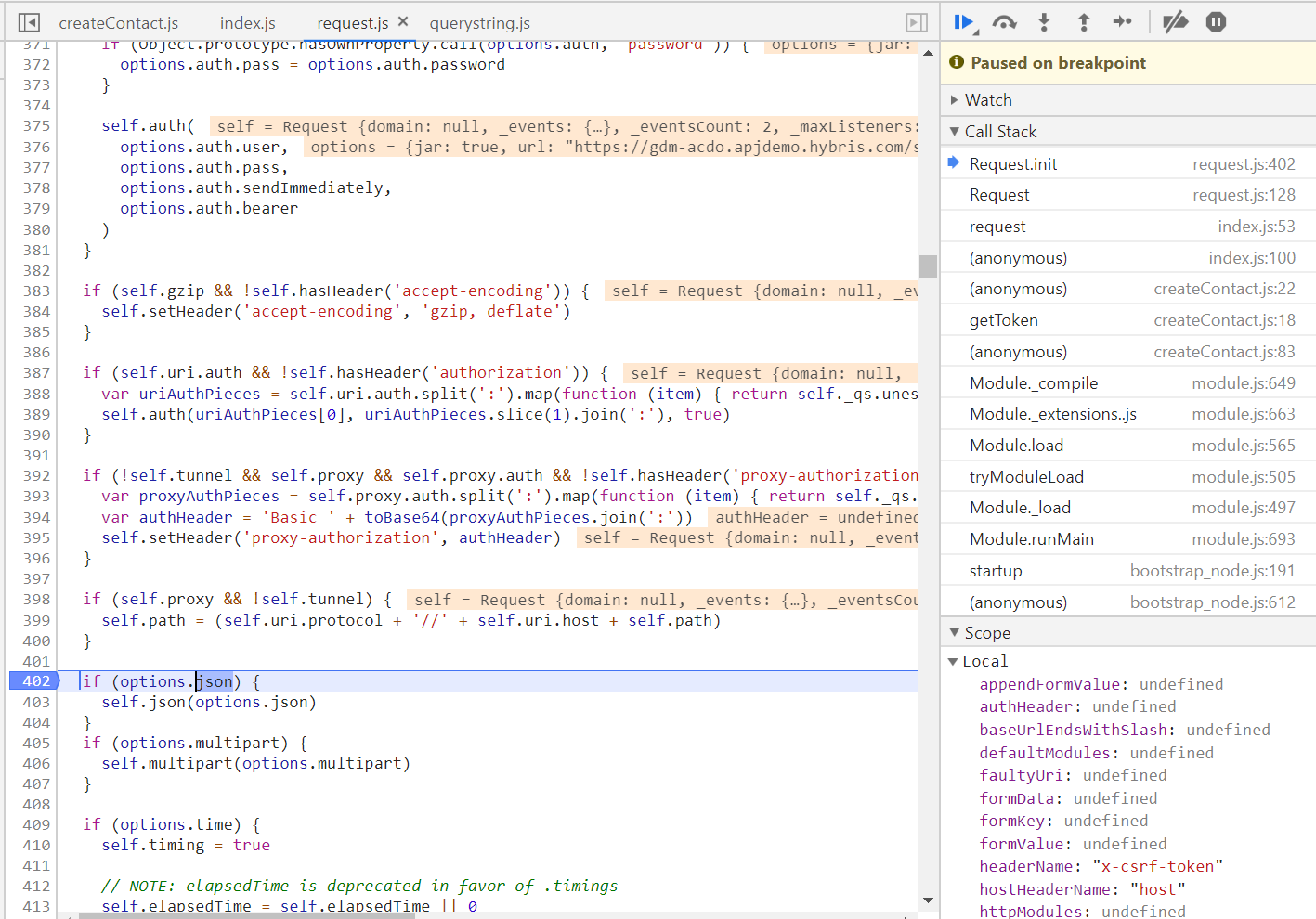Click the Step button
The width and height of the screenshot is (1316, 919).
click(x=1122, y=21)
